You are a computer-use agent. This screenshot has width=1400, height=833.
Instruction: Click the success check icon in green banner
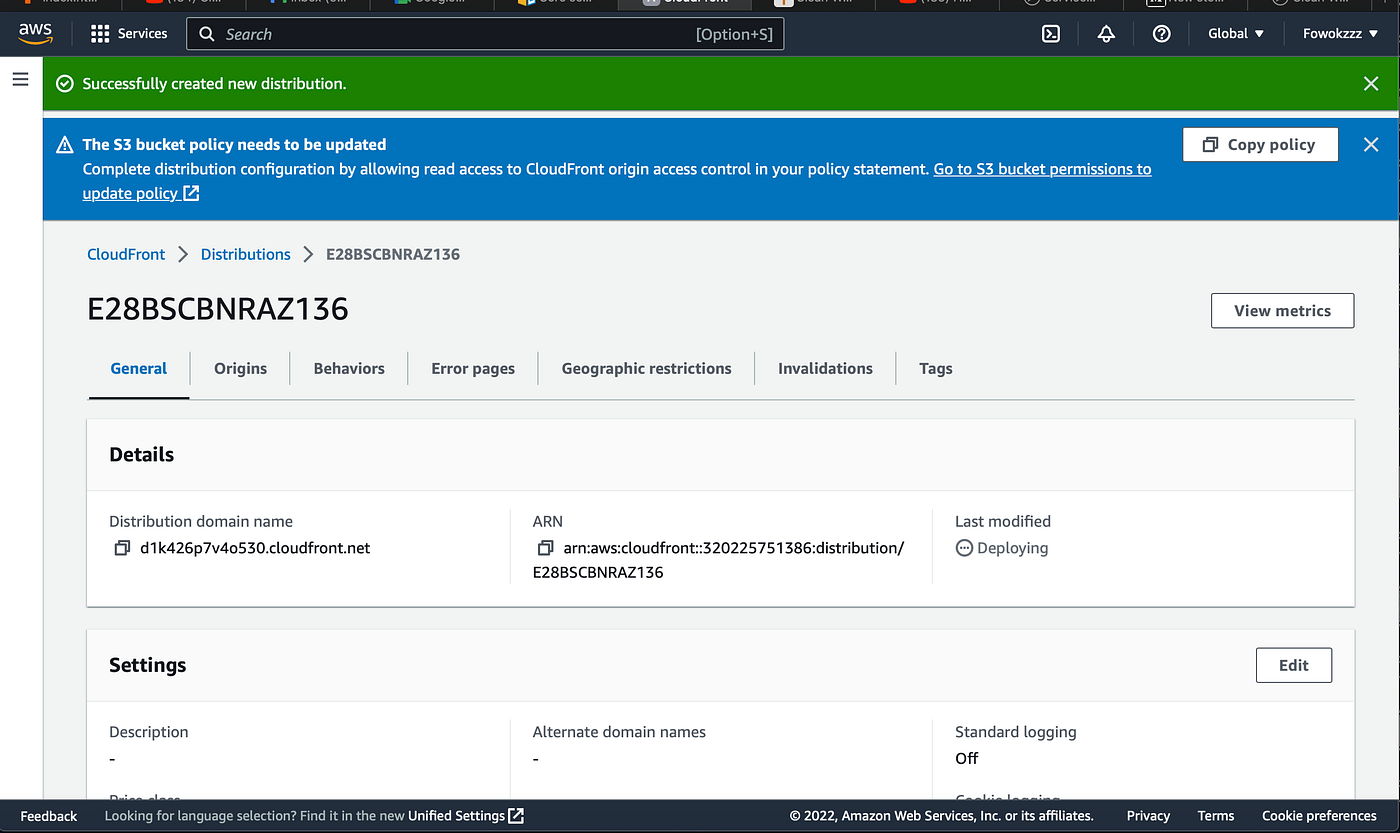pyautogui.click(x=65, y=84)
